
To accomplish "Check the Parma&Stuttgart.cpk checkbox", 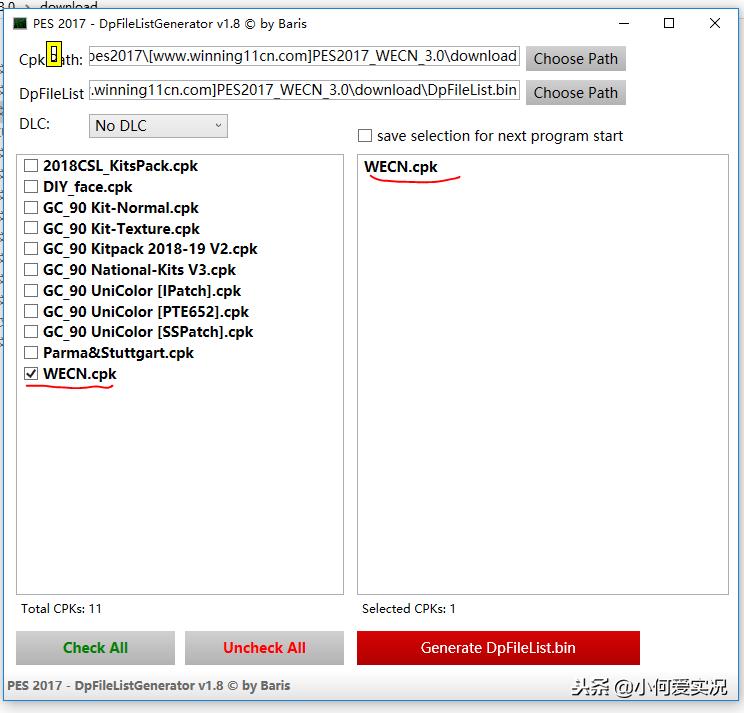I will pyautogui.click(x=31, y=352).
